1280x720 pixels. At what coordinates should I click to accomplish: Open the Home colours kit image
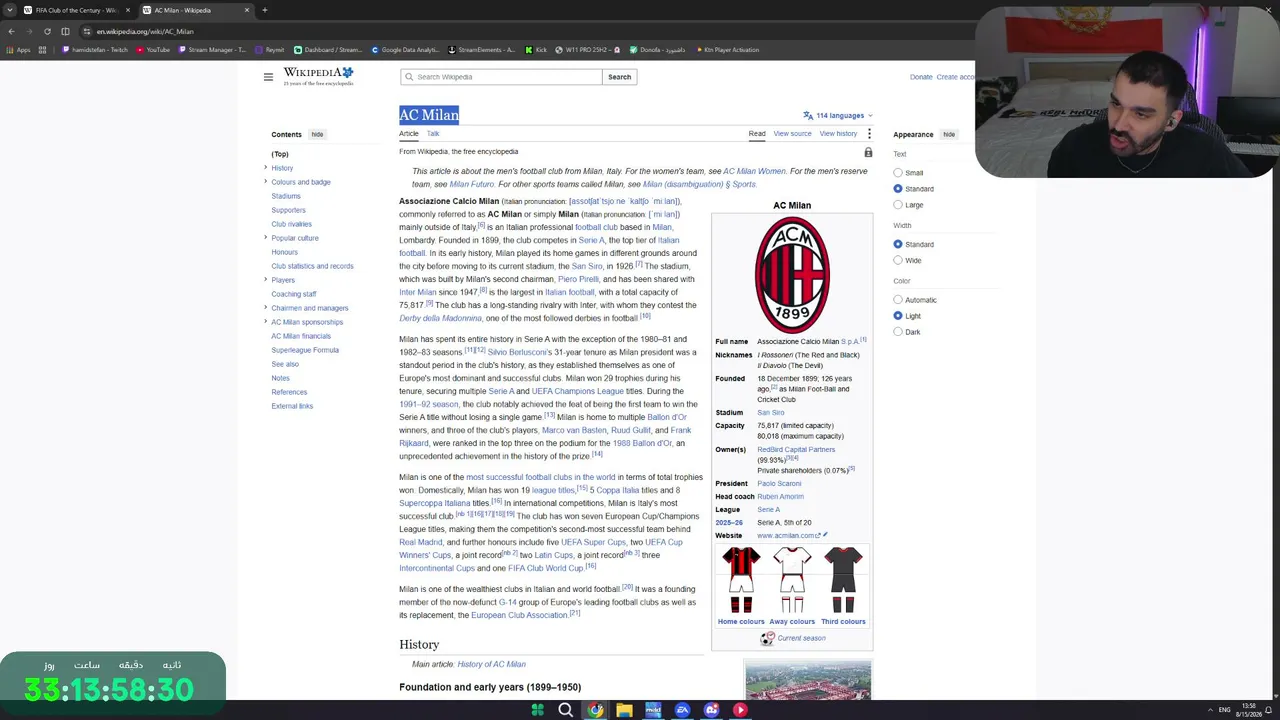tap(741, 580)
